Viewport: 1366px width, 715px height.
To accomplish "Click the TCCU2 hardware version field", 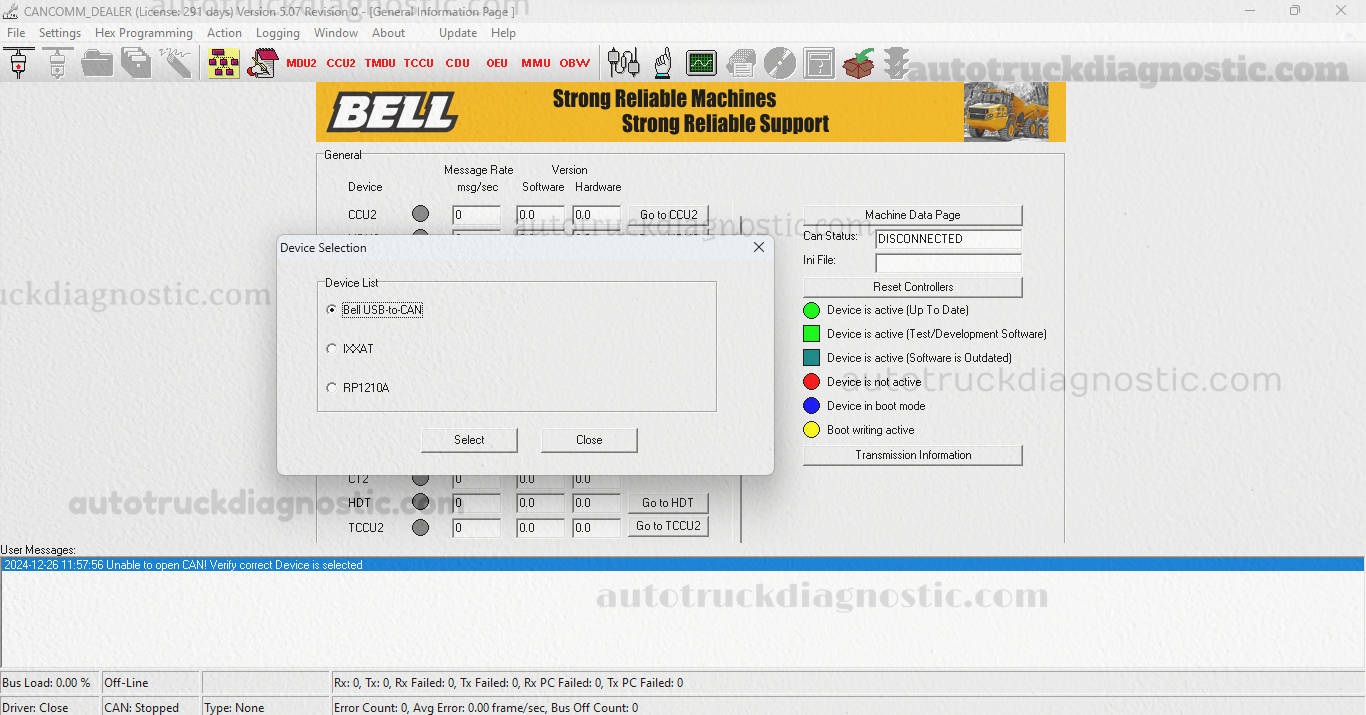I will (596, 527).
